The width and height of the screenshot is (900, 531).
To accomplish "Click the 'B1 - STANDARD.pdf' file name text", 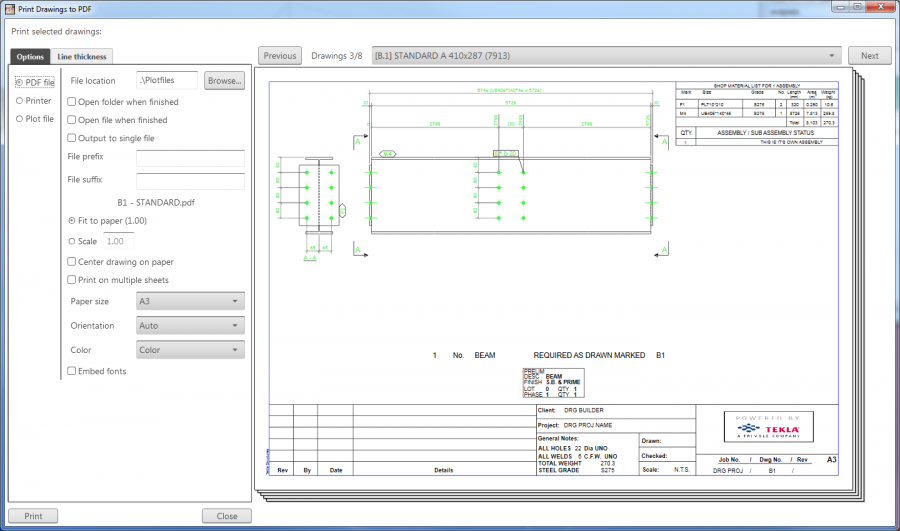I will (156, 203).
